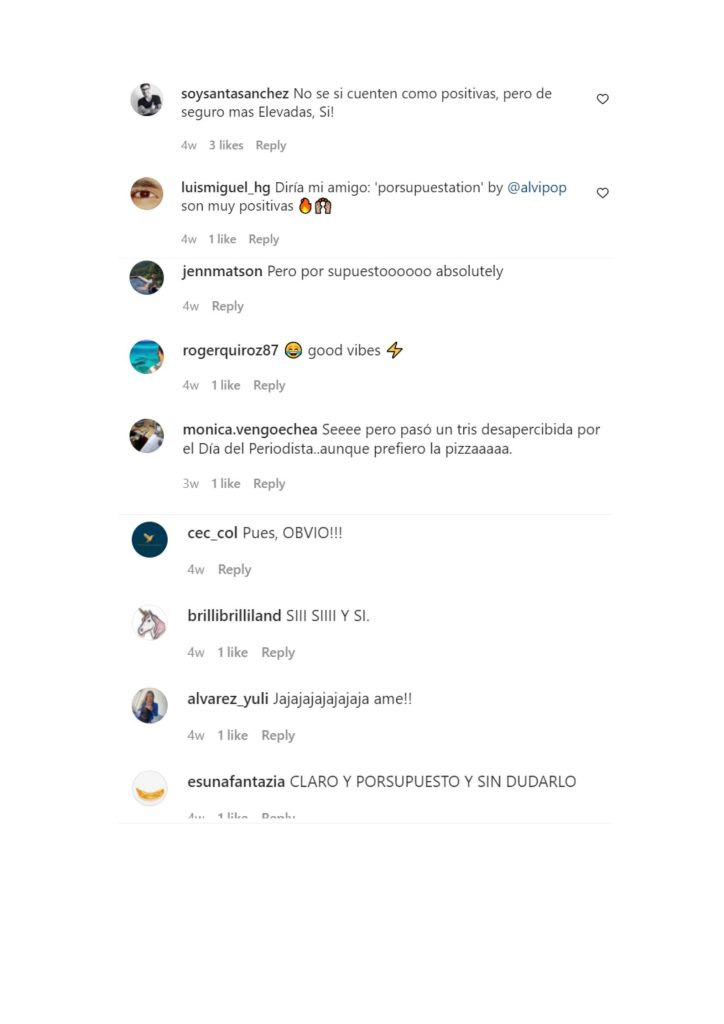
Task: View the 3 likes on soysantasanchez's comment
Action: click(226, 145)
